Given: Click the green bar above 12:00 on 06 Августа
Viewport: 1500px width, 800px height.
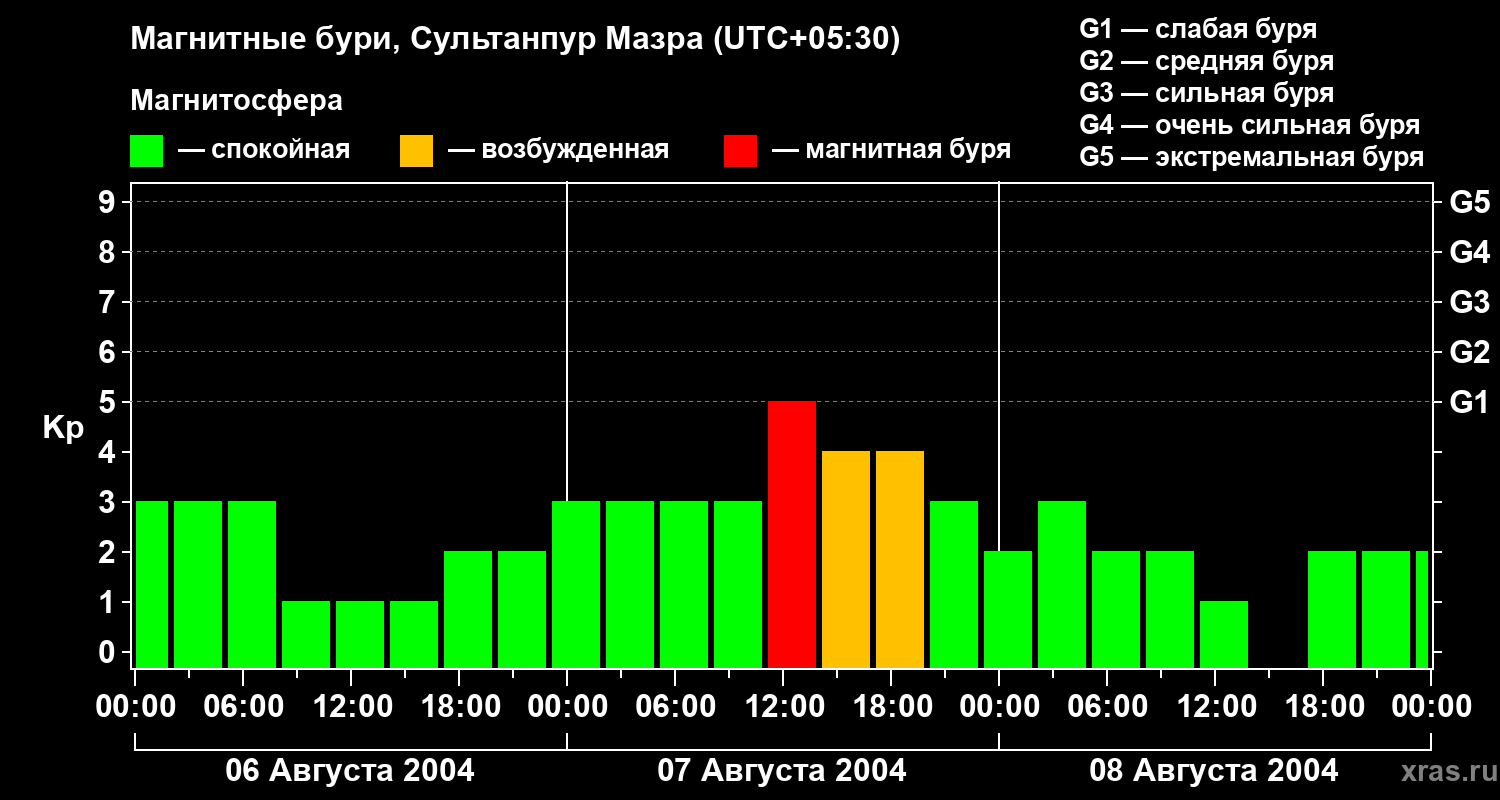Looking at the screenshot, I should click(x=360, y=634).
